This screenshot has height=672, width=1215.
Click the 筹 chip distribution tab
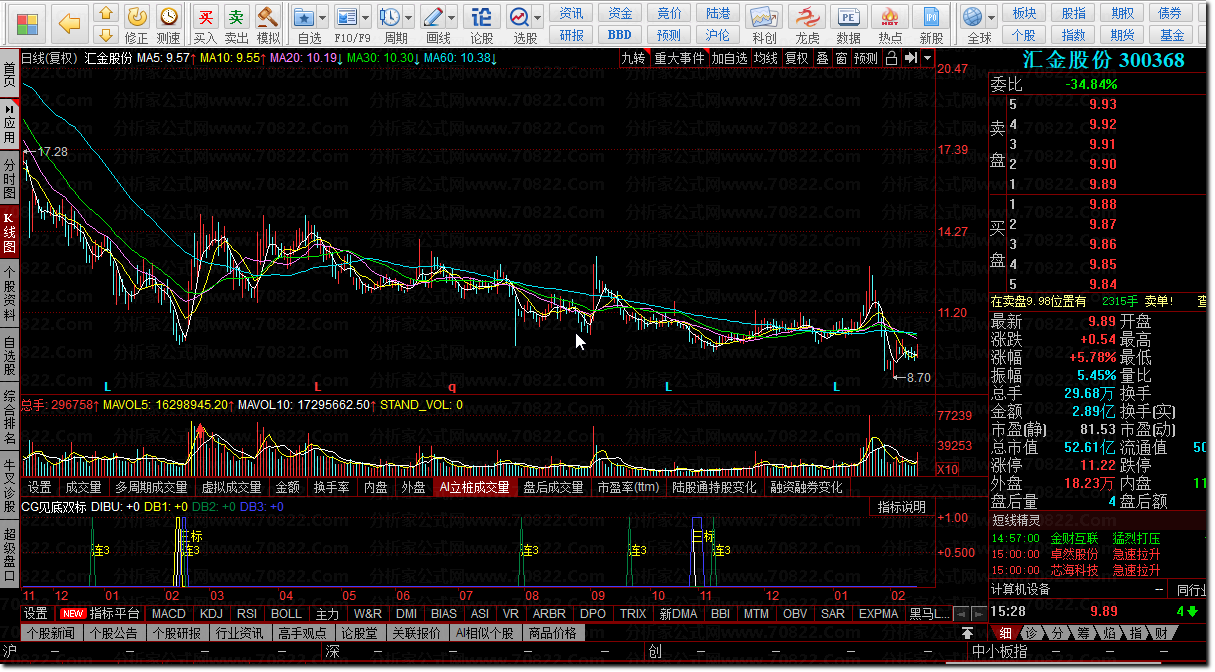pyautogui.click(x=1084, y=633)
